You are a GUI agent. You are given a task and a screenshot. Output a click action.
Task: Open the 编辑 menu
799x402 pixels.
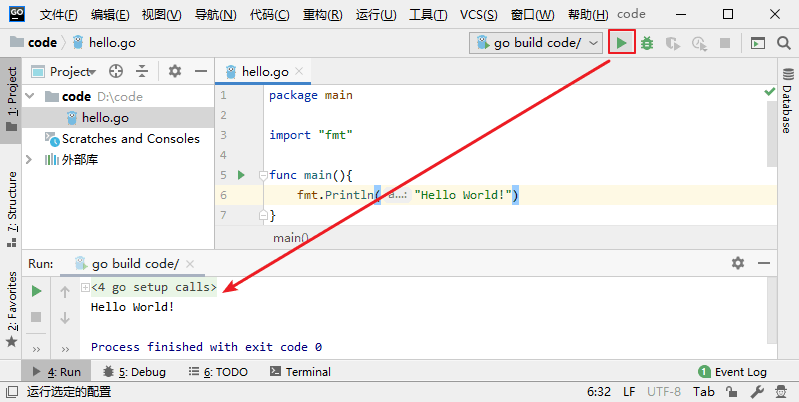(x=110, y=15)
